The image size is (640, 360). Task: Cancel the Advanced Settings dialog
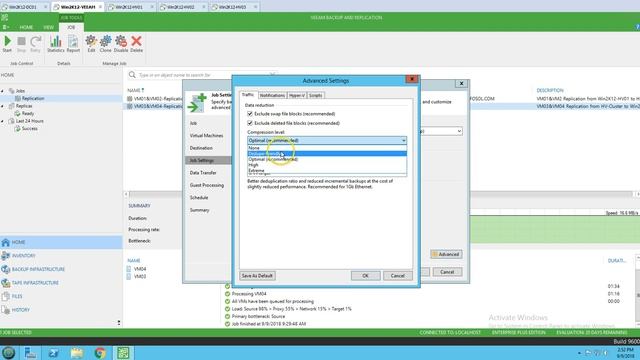398,276
